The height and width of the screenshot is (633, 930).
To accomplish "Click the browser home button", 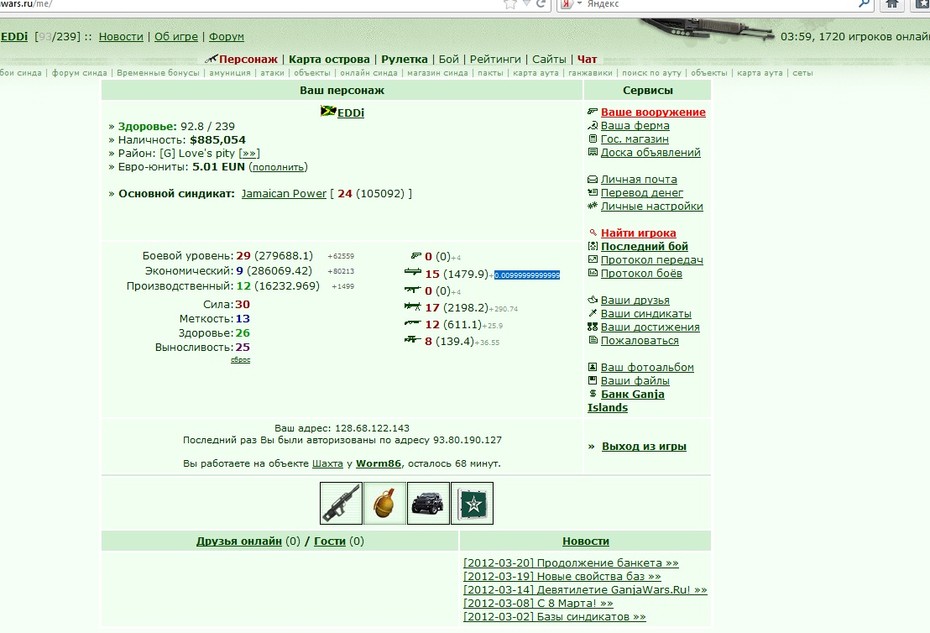I will [x=892, y=4].
